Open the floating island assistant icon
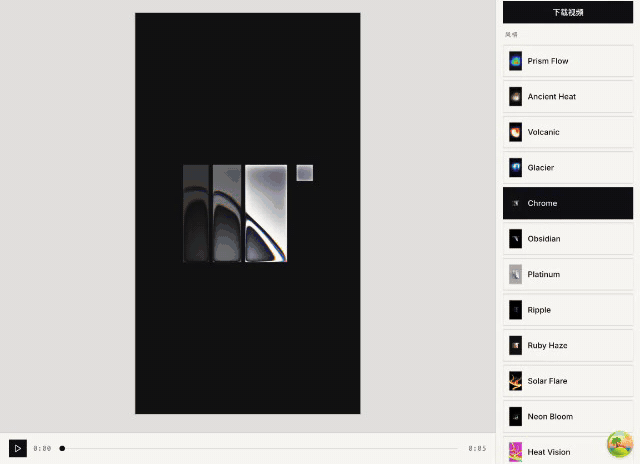The image size is (640, 464). tap(620, 444)
